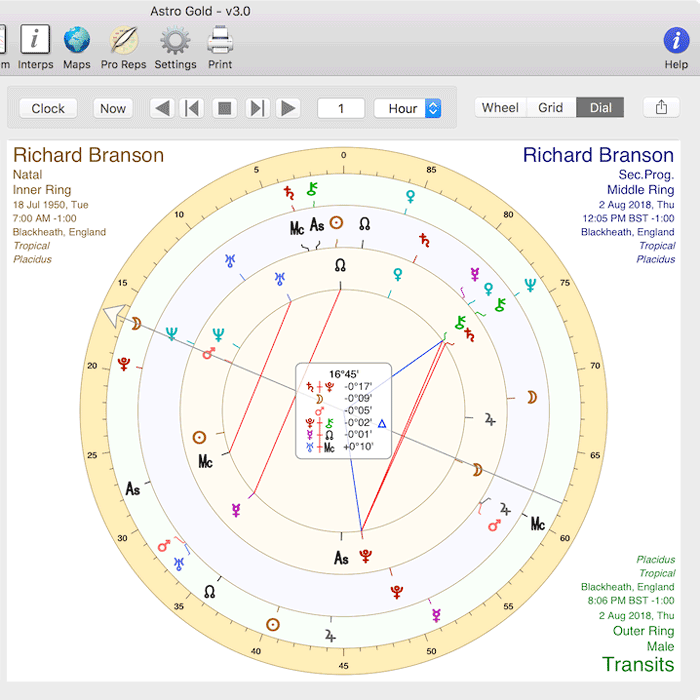The width and height of the screenshot is (700, 700).
Task: Click the Sec.Prog. label
Action: [646, 175]
